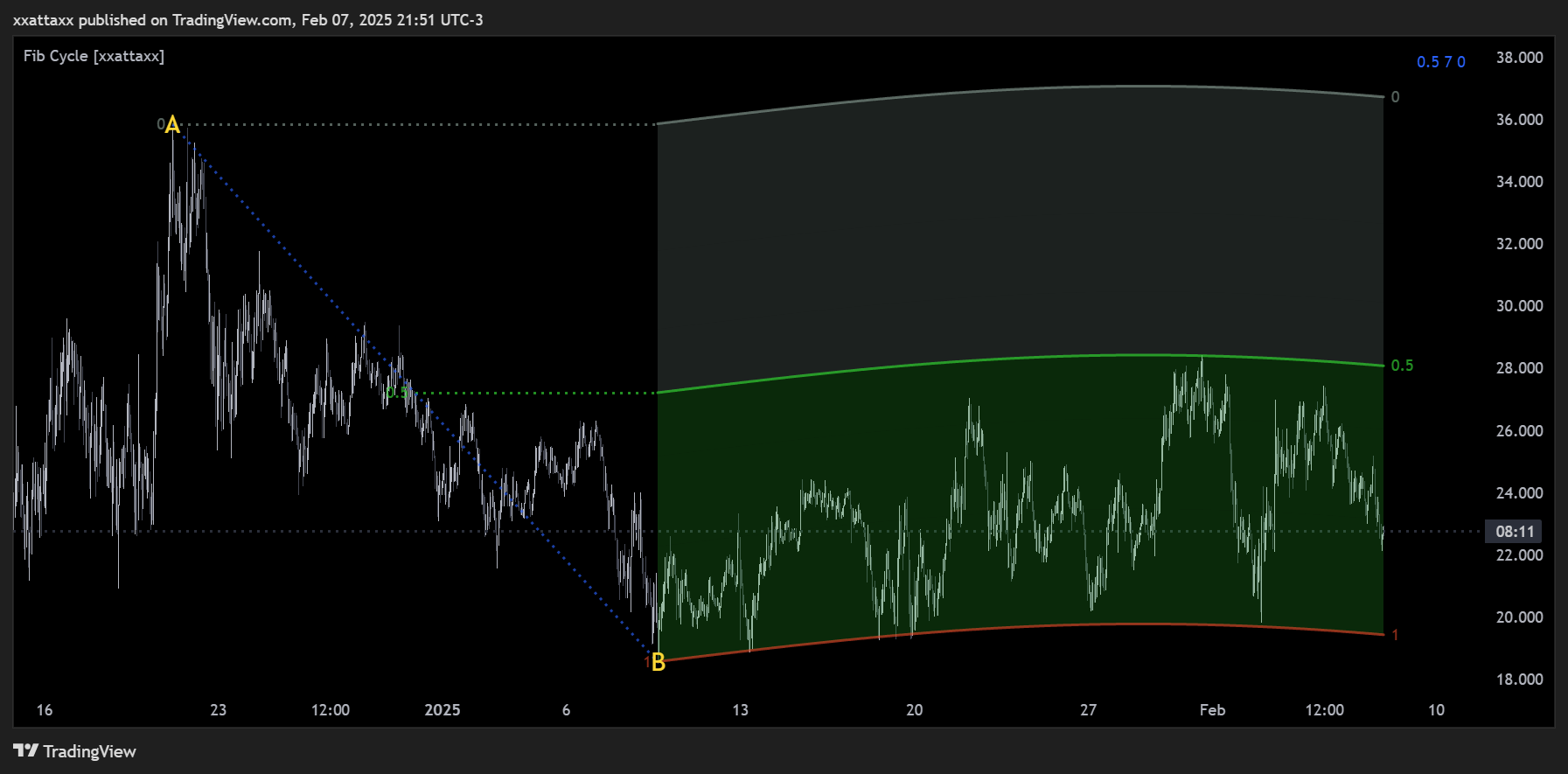Click the 13 date label on time axis
Screen dimensions: 1568x774
tap(741, 710)
